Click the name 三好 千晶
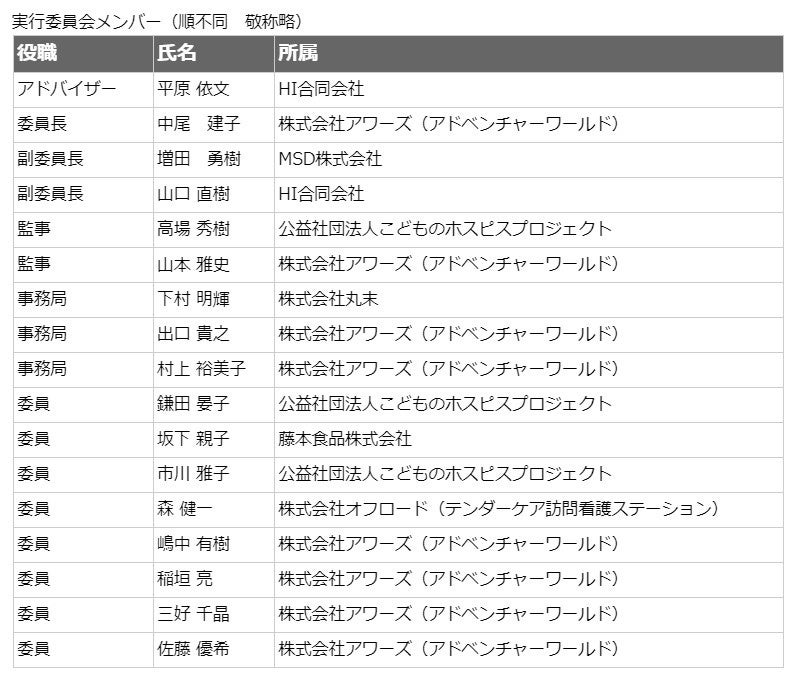 193,614
